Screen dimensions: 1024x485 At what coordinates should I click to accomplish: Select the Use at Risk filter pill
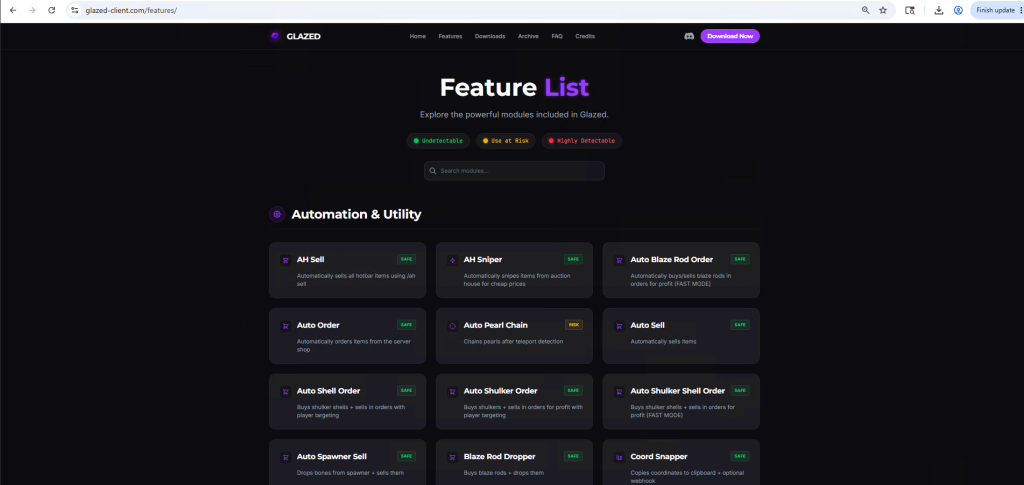click(x=506, y=141)
